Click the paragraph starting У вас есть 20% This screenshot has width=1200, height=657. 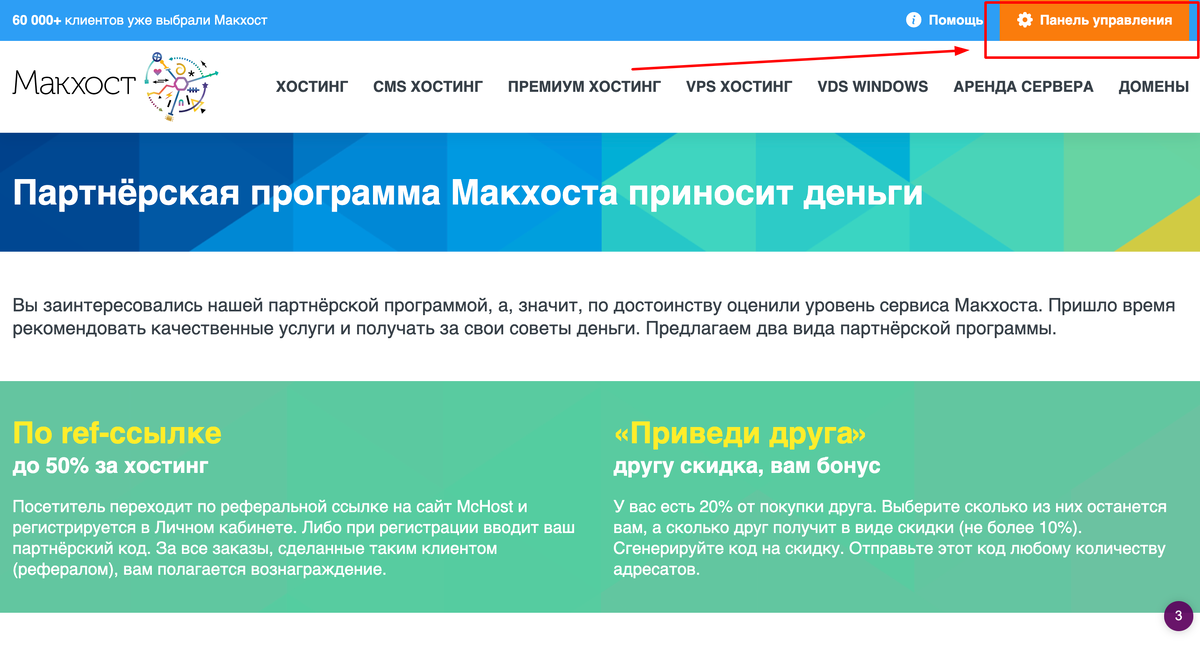click(890, 538)
